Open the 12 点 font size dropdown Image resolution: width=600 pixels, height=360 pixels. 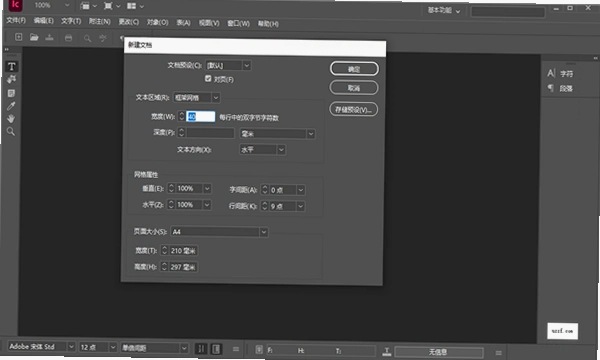[113, 347]
